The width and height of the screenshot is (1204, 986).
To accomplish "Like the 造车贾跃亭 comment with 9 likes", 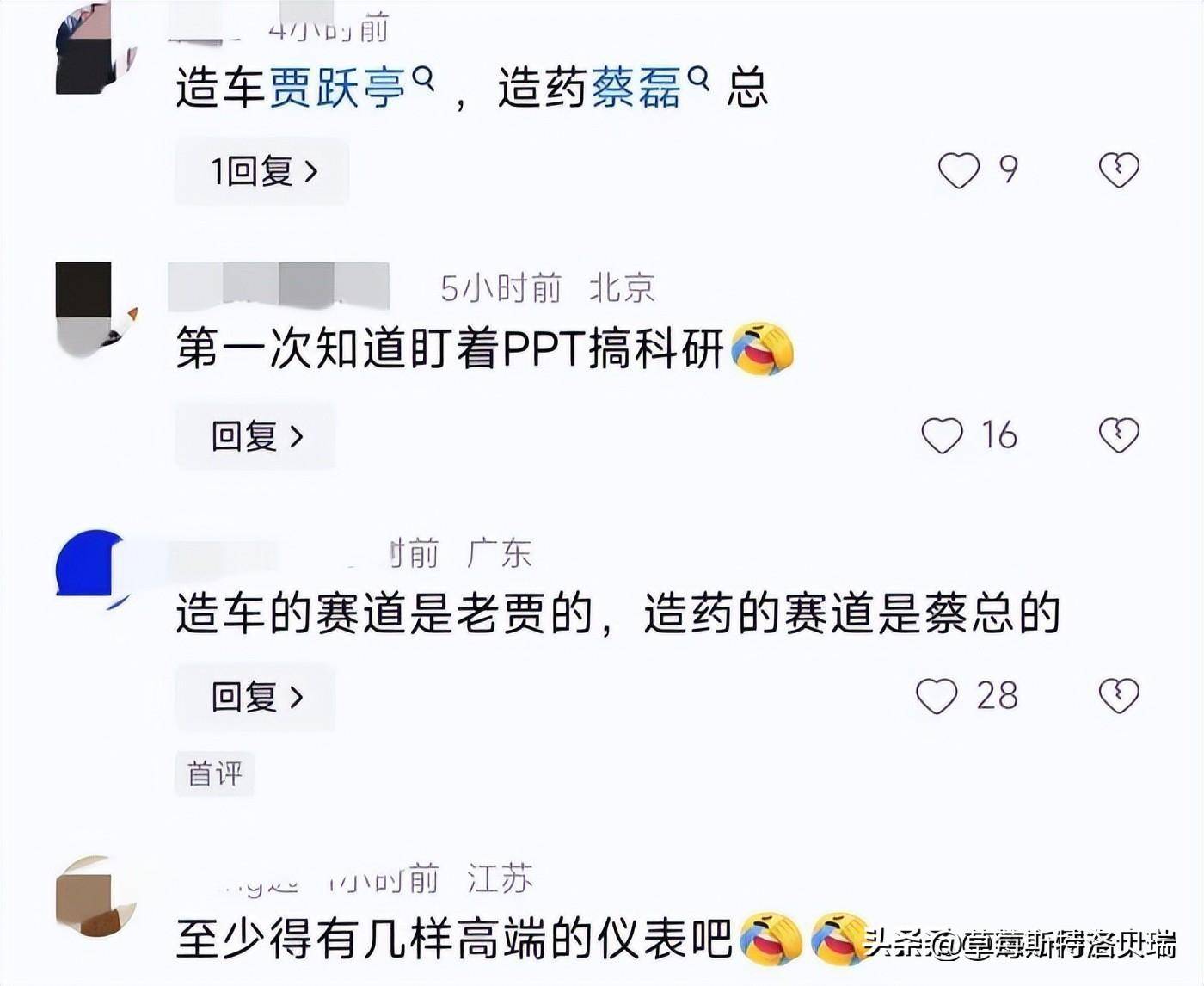I will [x=958, y=169].
